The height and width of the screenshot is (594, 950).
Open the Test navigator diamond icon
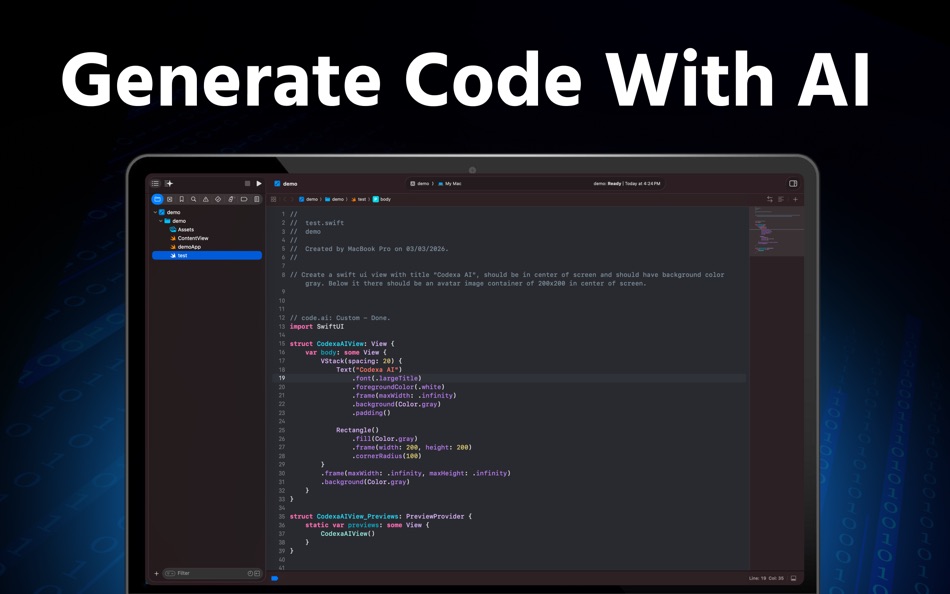pos(216,199)
